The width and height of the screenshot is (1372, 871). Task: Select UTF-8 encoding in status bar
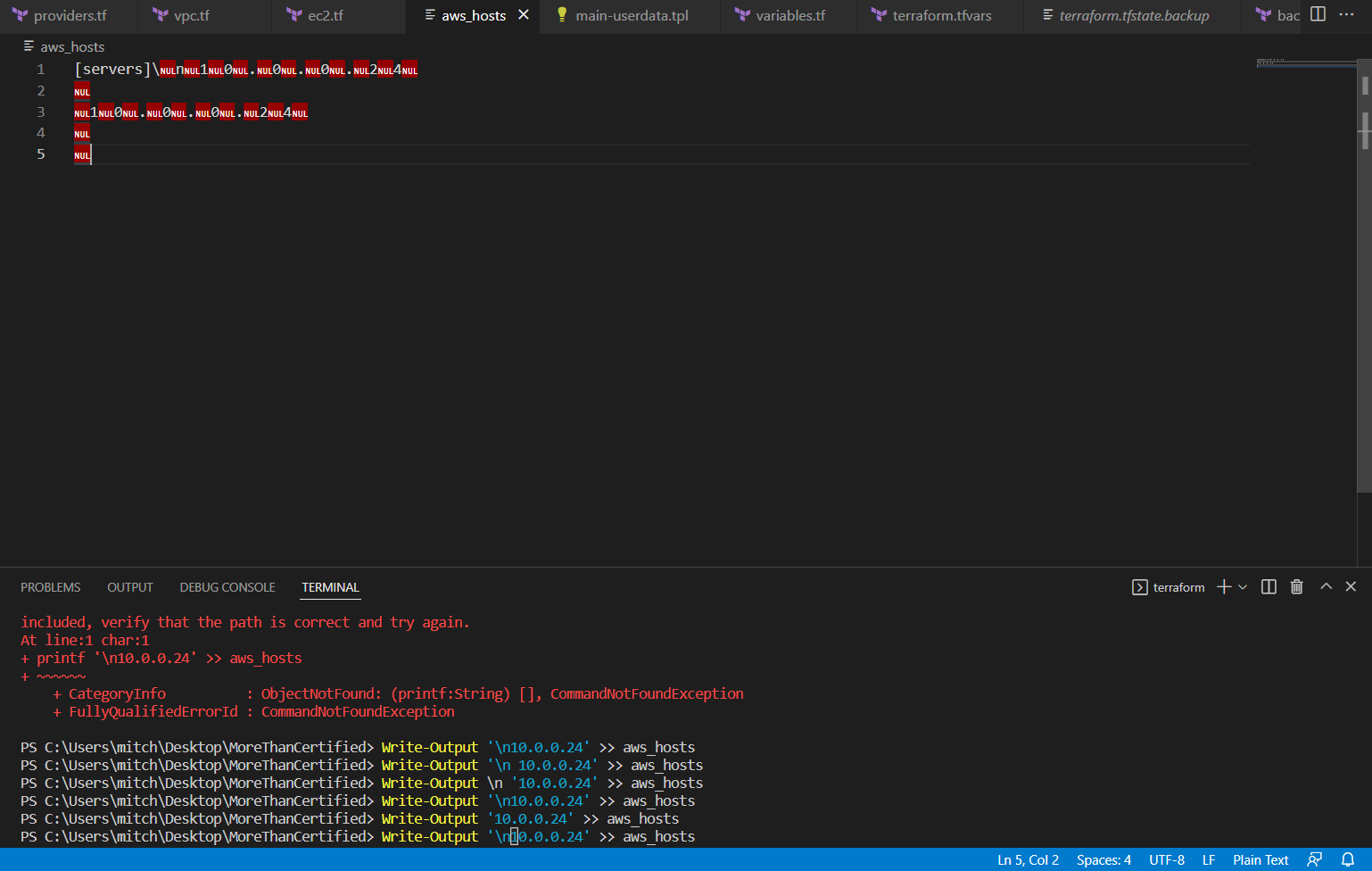pyautogui.click(x=1167, y=860)
